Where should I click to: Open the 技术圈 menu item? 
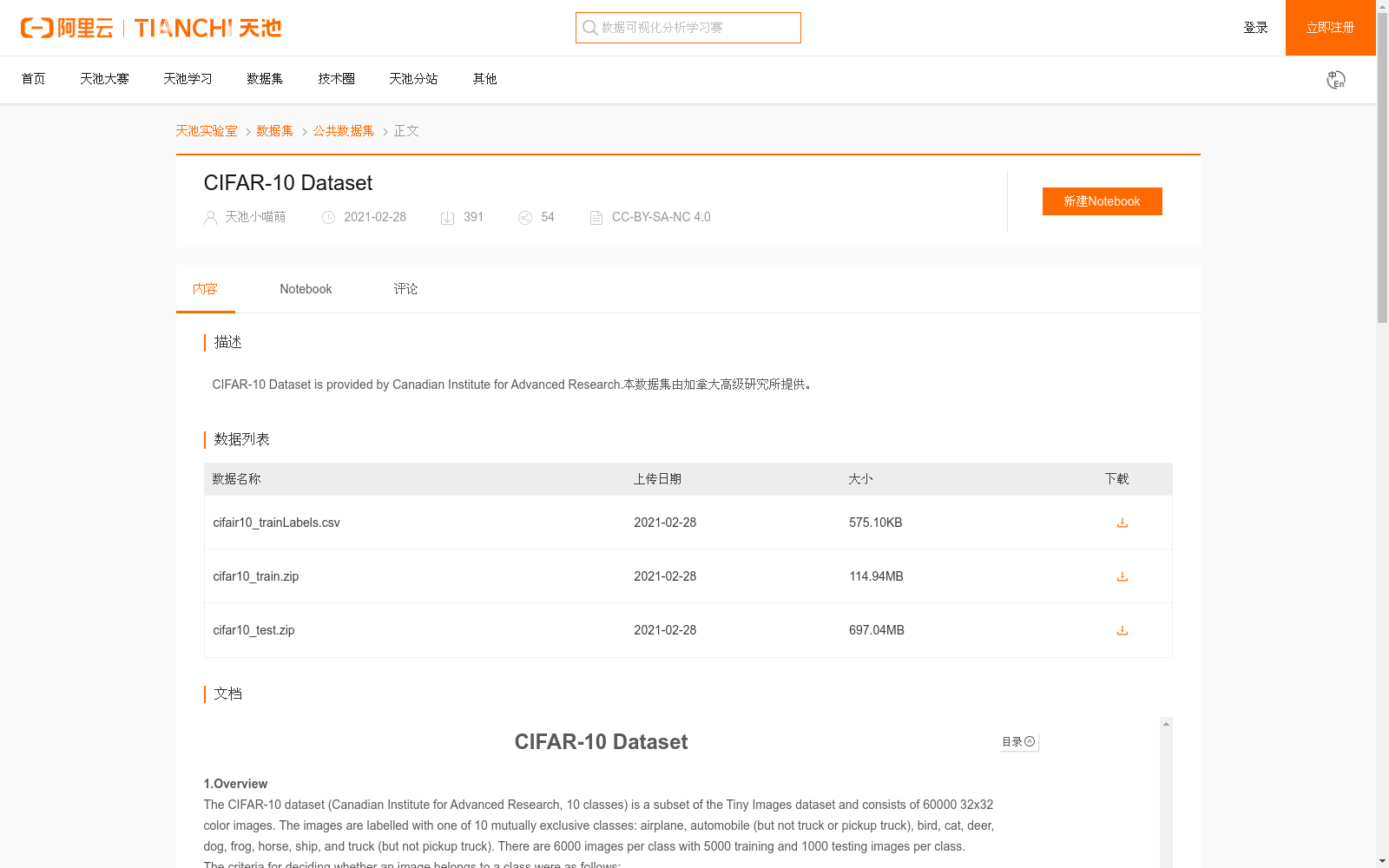point(336,79)
